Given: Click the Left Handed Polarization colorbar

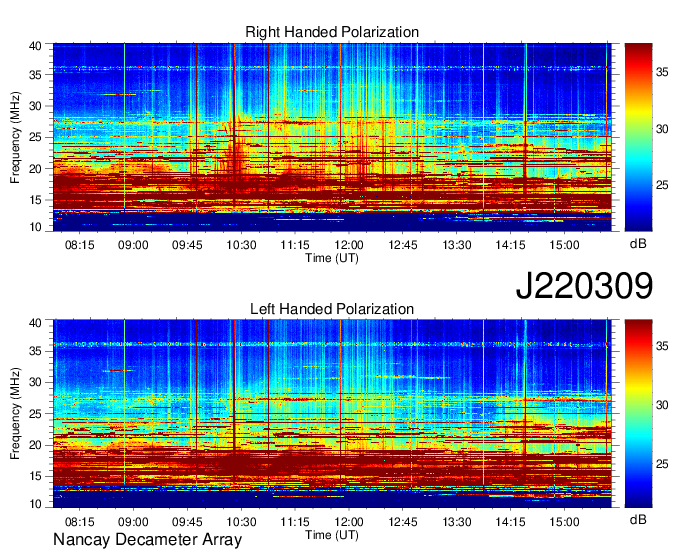Looking at the screenshot, I should (x=638, y=414).
